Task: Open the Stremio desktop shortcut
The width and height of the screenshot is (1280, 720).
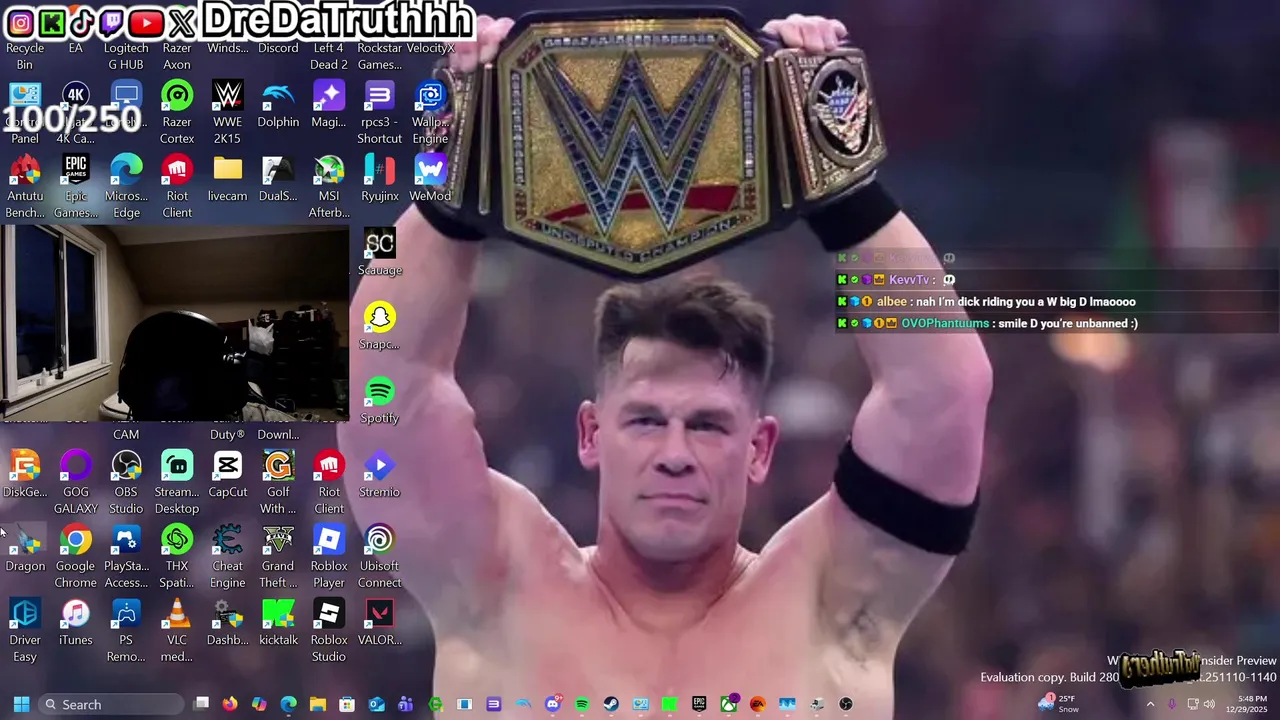Action: tap(380, 475)
